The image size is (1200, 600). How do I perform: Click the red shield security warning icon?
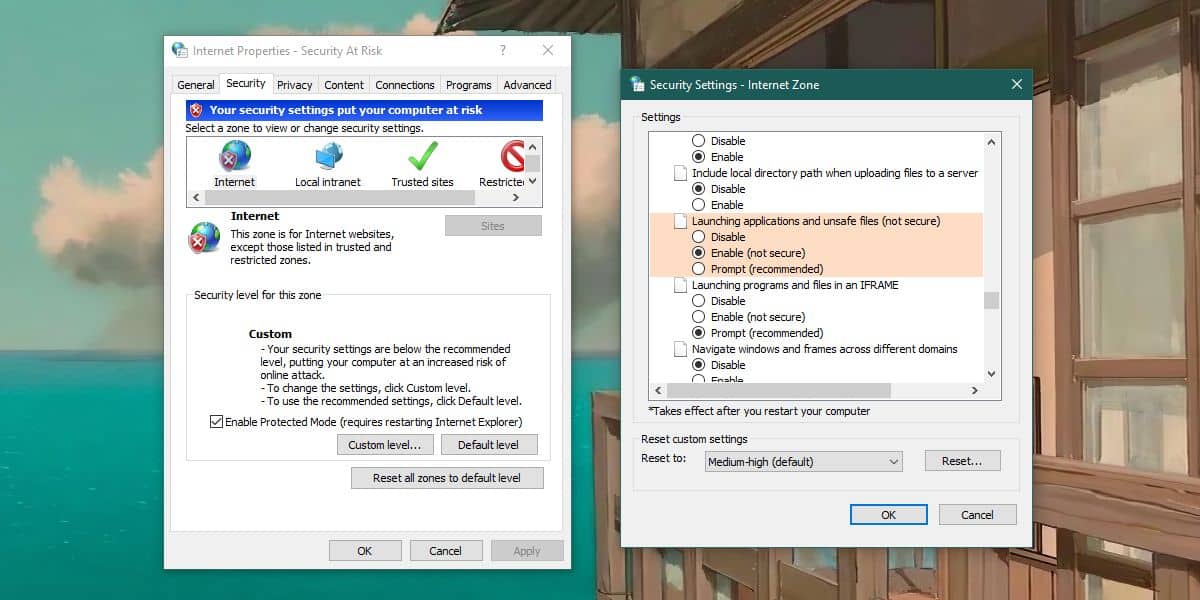pyautogui.click(x=196, y=110)
